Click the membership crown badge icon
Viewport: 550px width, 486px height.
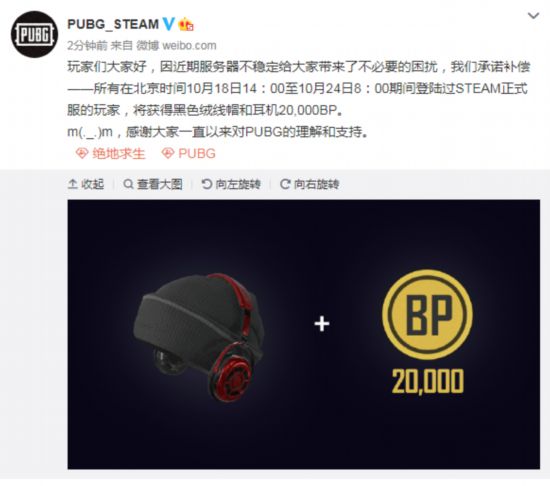pos(186,24)
